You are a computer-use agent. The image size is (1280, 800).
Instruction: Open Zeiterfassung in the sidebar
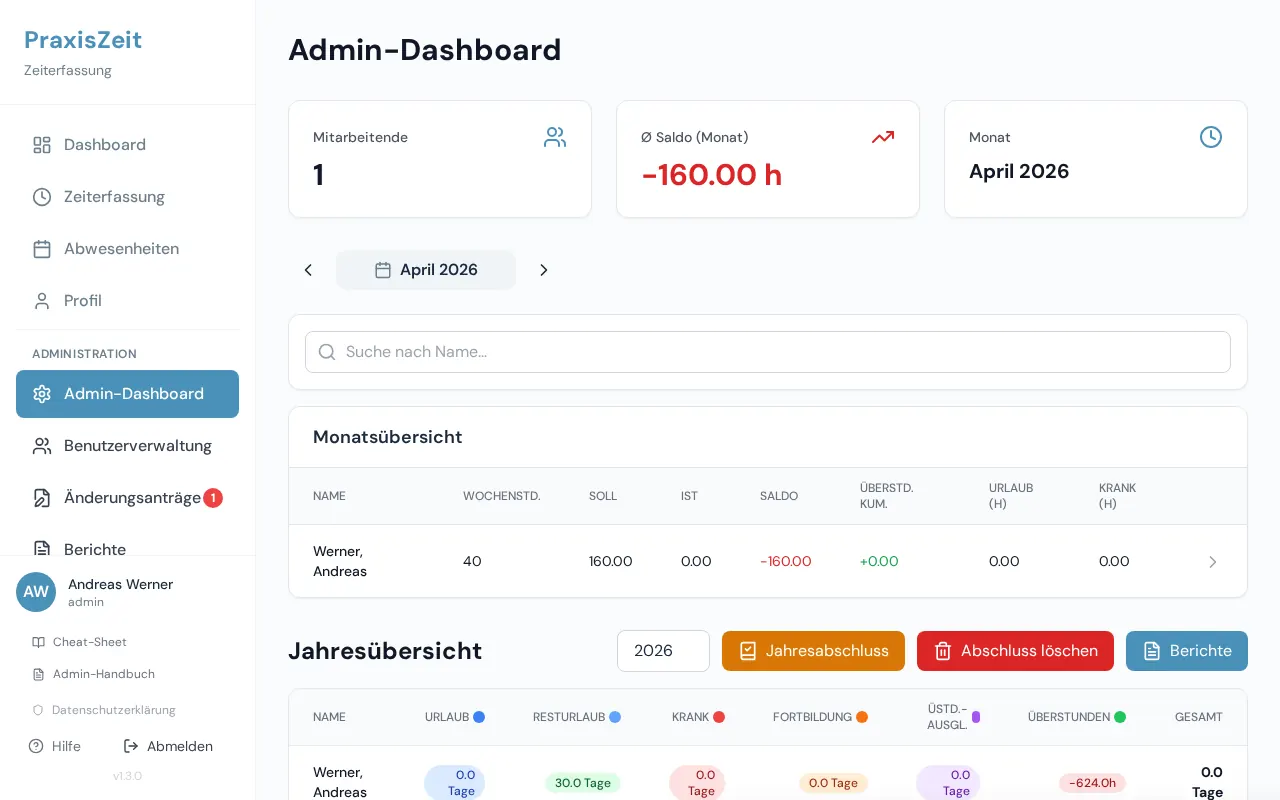[x=127, y=197]
